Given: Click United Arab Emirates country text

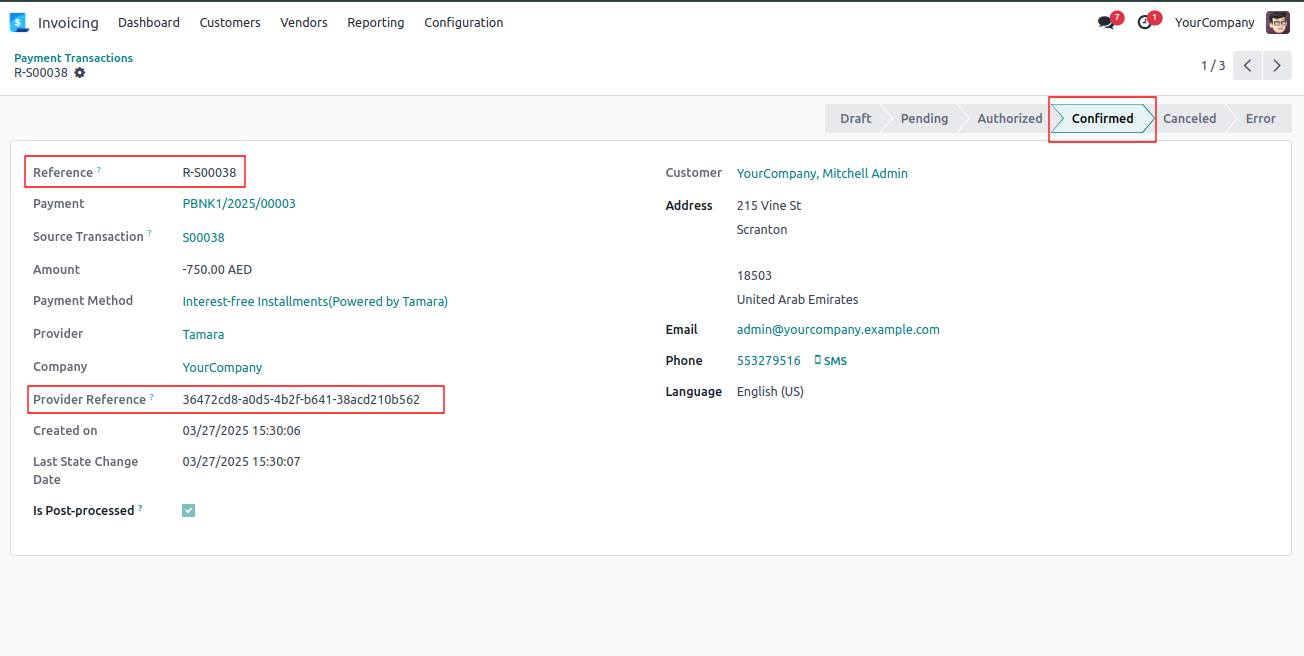Looking at the screenshot, I should pos(797,300).
